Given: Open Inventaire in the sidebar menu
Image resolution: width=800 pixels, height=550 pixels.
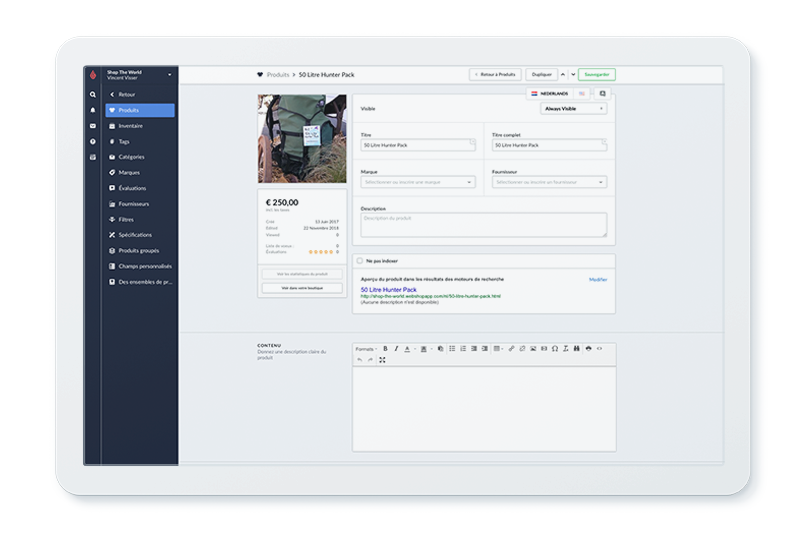Looking at the screenshot, I should point(140,126).
